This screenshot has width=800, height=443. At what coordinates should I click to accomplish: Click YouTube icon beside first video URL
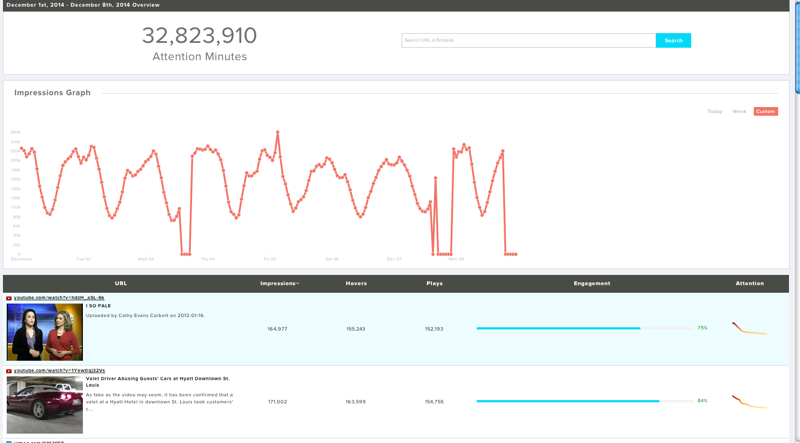(9, 298)
